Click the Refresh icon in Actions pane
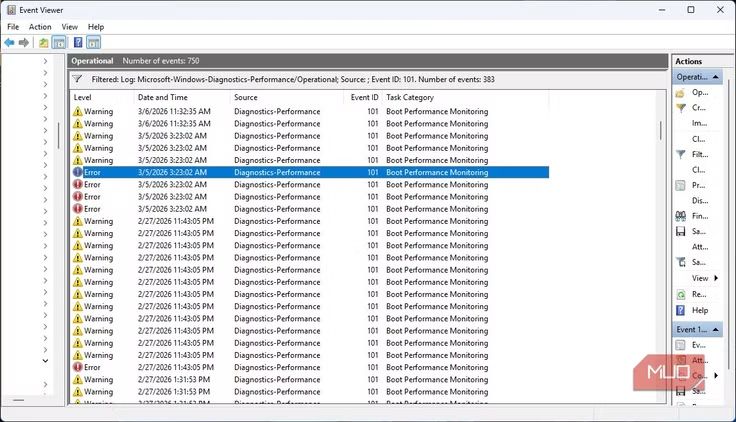This screenshot has width=736, height=422. 680,295
